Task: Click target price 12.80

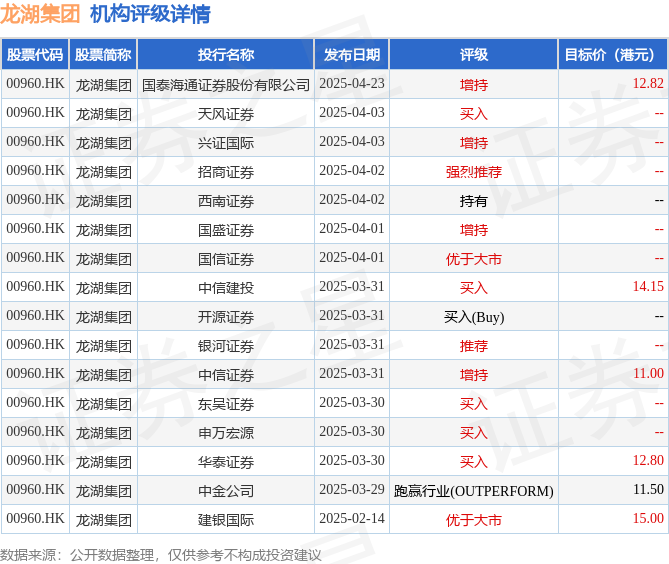Action: [648, 460]
